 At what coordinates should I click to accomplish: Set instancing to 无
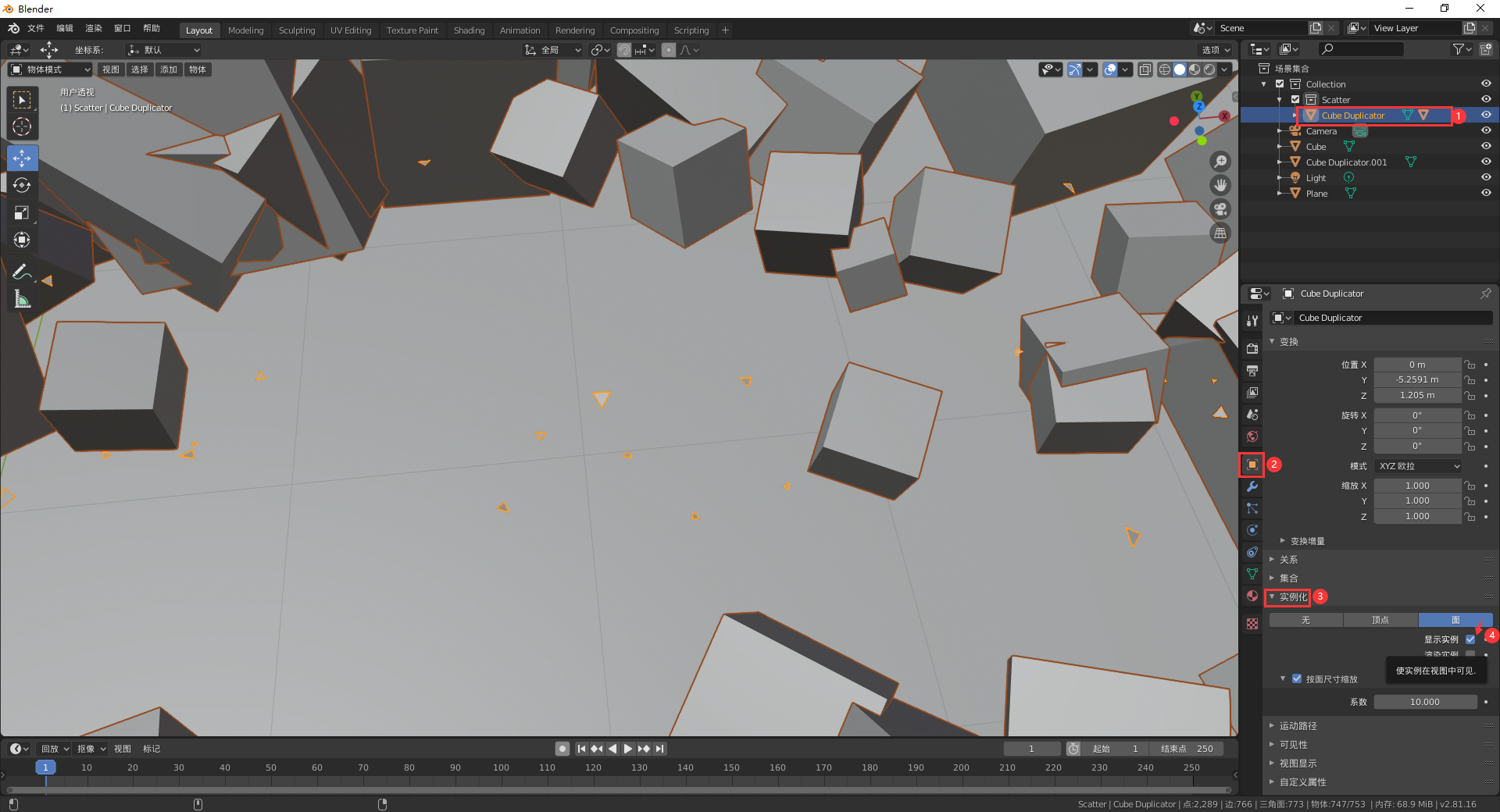coord(1306,620)
